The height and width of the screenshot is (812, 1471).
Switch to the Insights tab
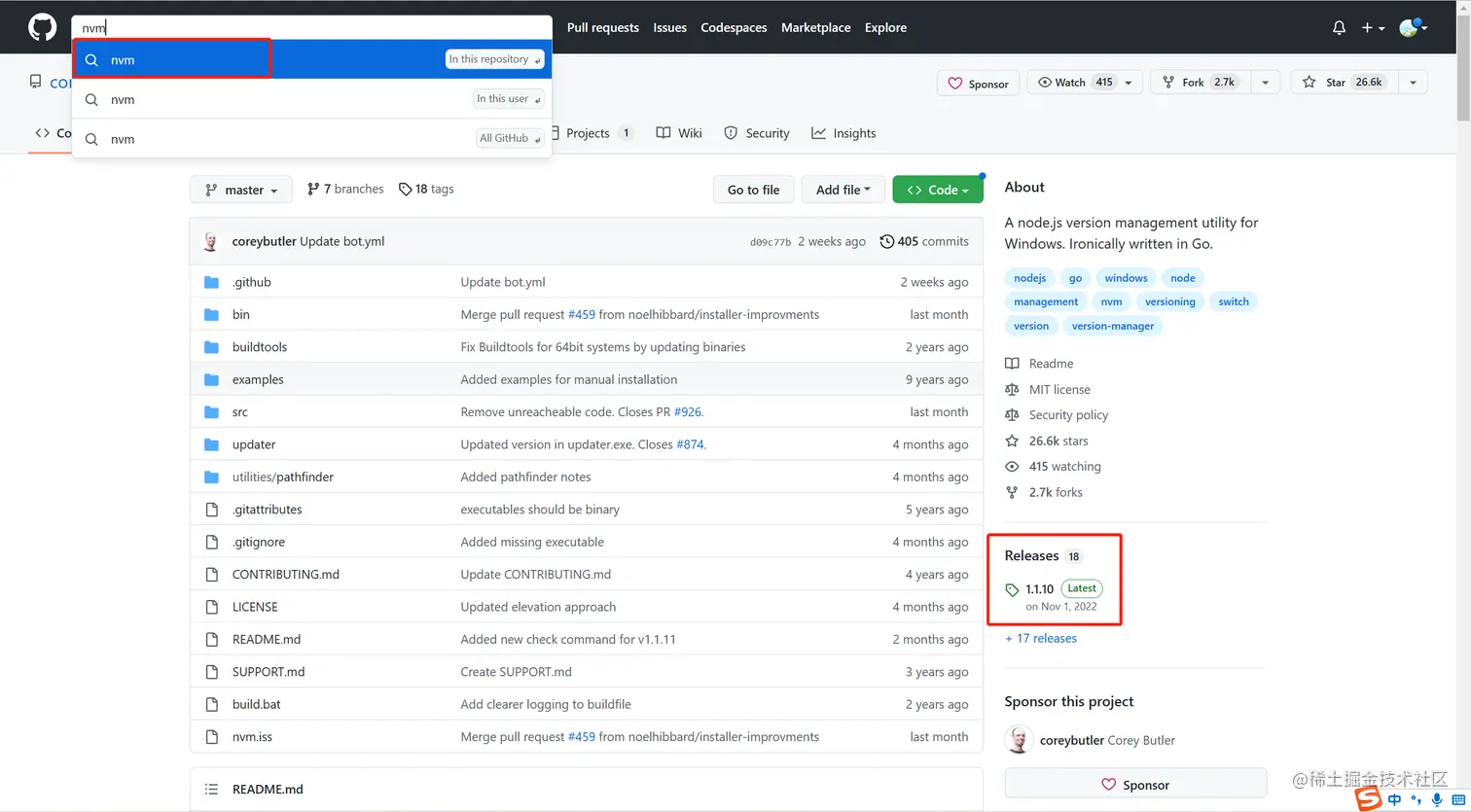843,133
